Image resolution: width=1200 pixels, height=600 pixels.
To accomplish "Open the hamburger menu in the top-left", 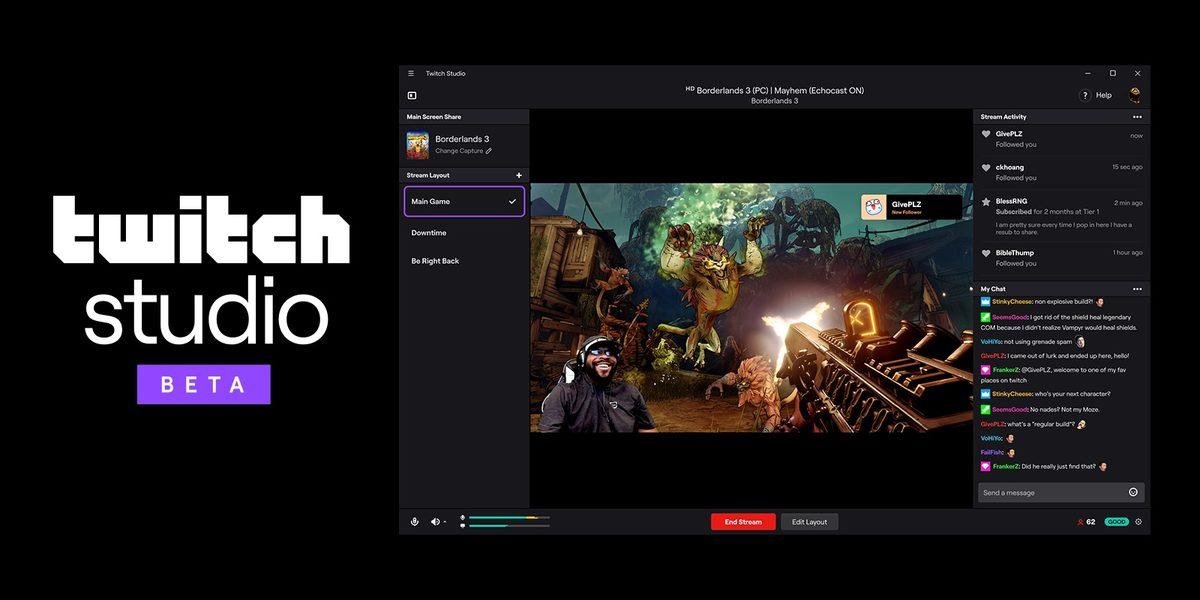I will tap(410, 72).
